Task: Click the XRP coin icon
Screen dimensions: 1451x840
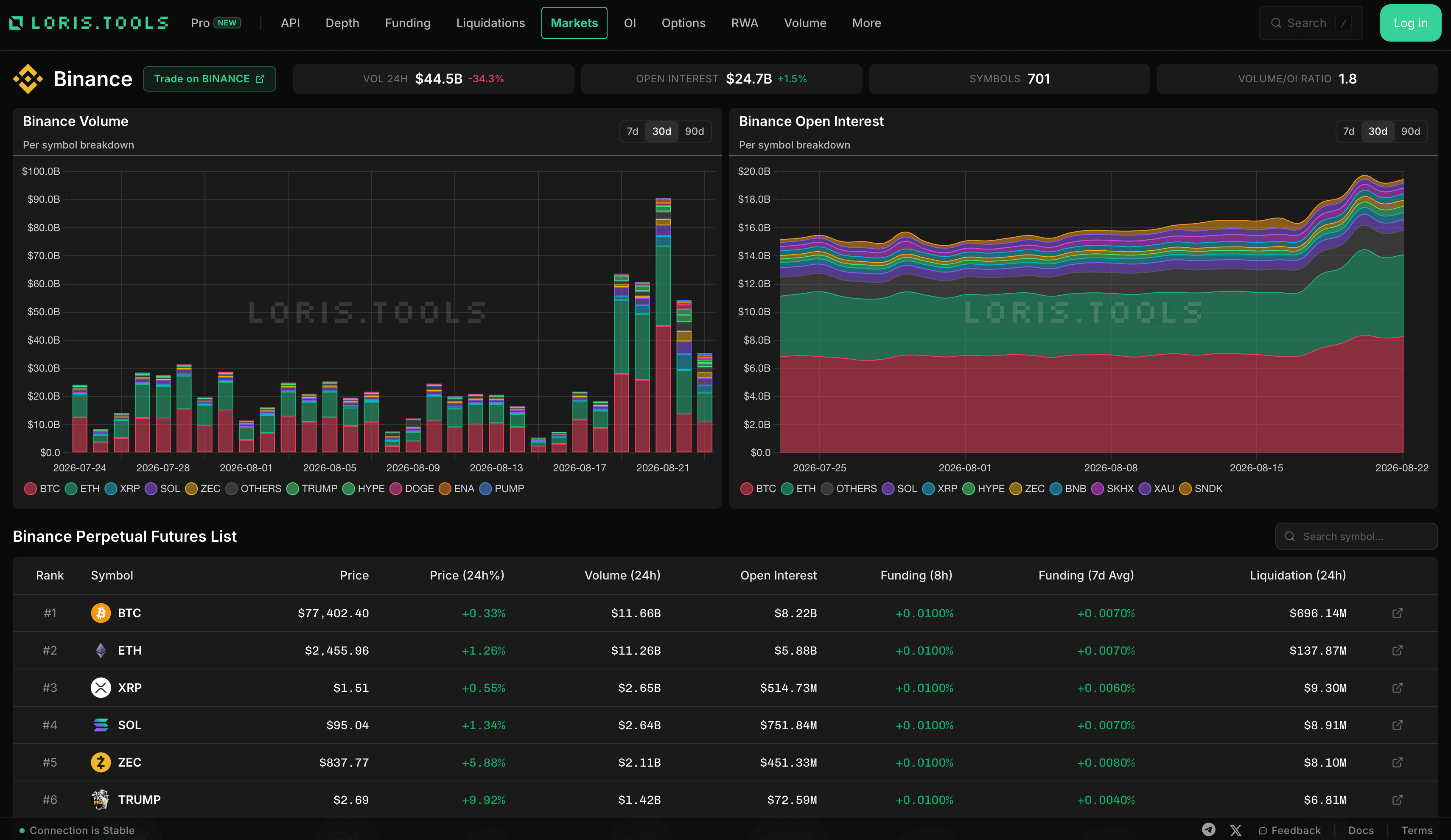Action: [101, 688]
